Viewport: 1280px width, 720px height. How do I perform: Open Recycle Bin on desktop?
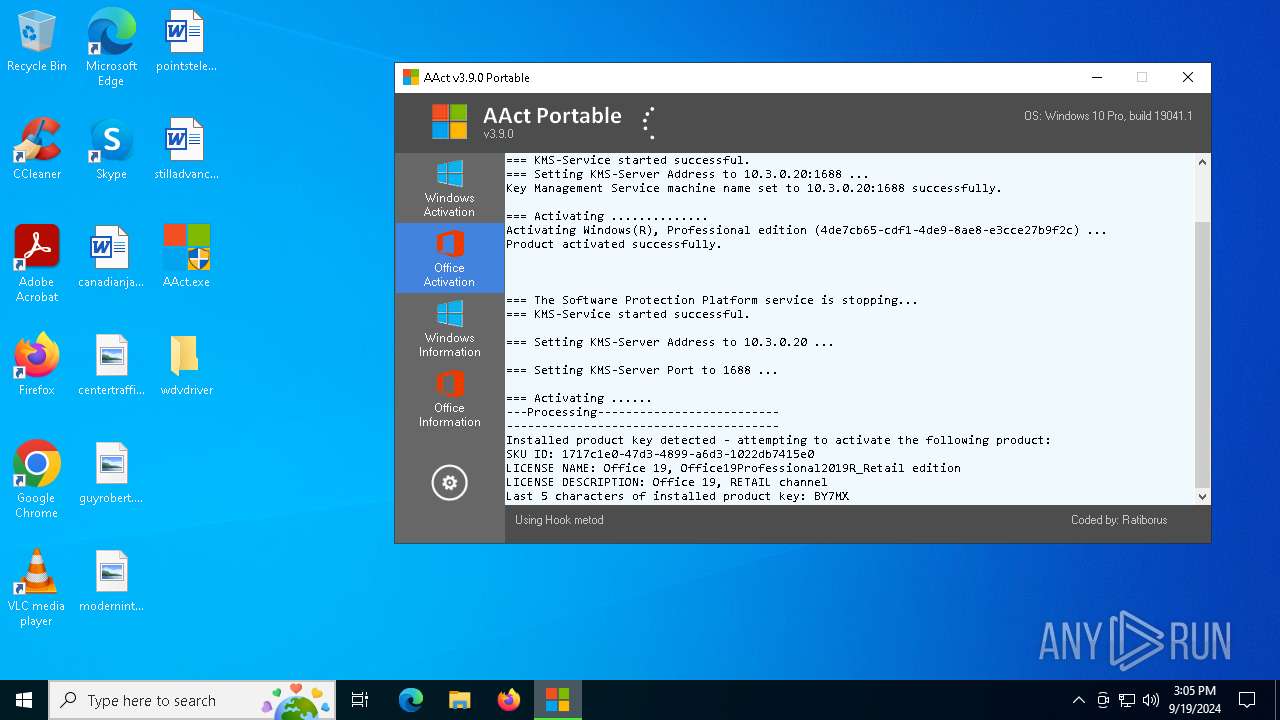pos(37,42)
